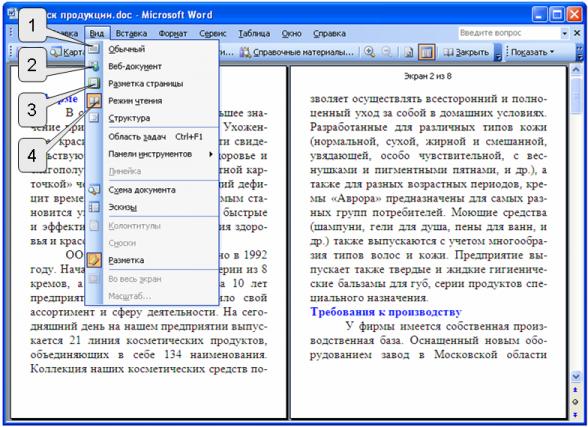Toggle Разметка markup display

[152, 260]
